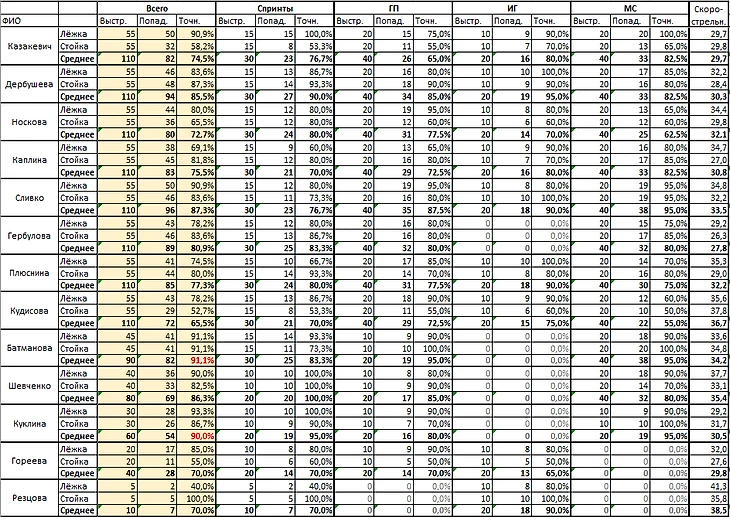
Task: Click Резцова's 40,0% Лёжка total accuracy
Action: pyautogui.click(x=196, y=486)
